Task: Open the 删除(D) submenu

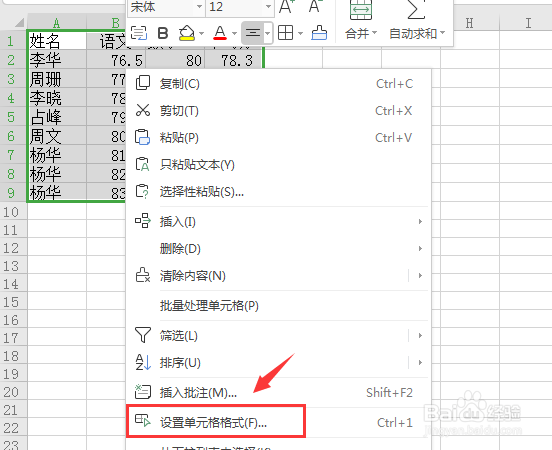Action: [x=278, y=249]
